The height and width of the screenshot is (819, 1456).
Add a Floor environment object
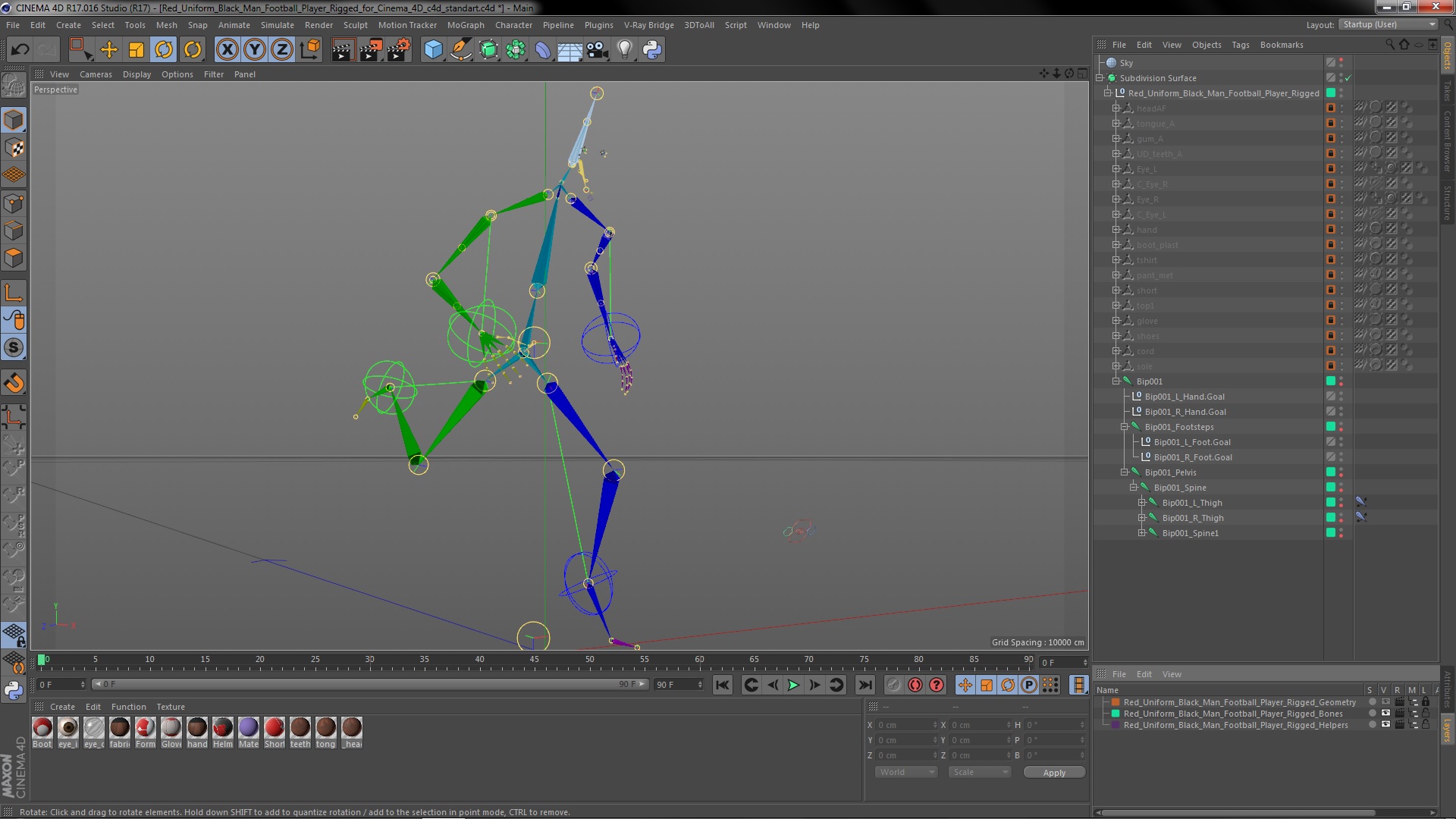click(x=570, y=50)
